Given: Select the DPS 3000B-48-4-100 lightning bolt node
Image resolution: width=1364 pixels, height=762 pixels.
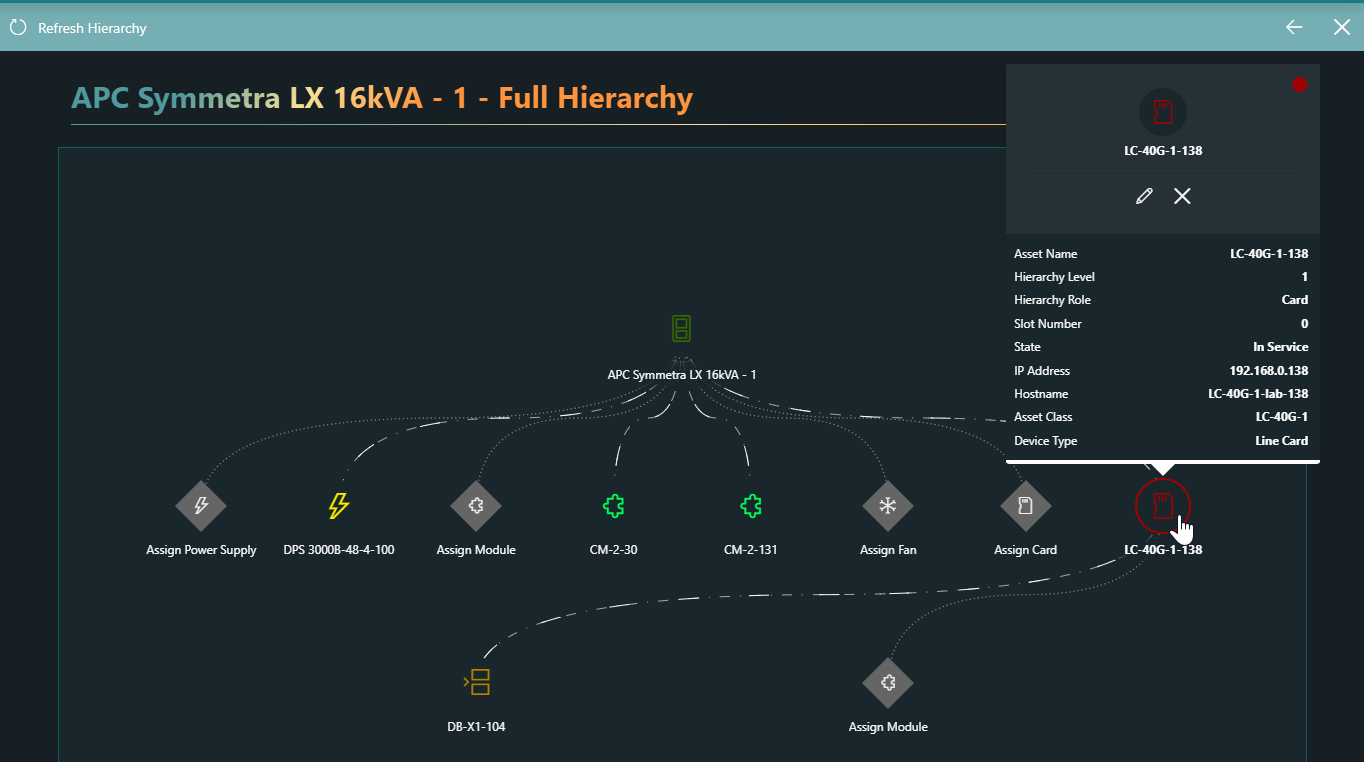Looking at the screenshot, I should [339, 506].
